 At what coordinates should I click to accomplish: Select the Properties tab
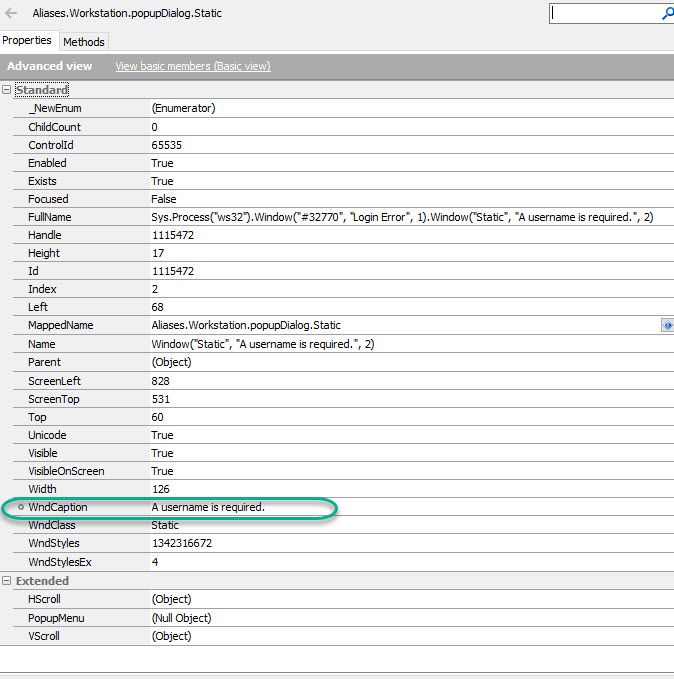(x=27, y=41)
